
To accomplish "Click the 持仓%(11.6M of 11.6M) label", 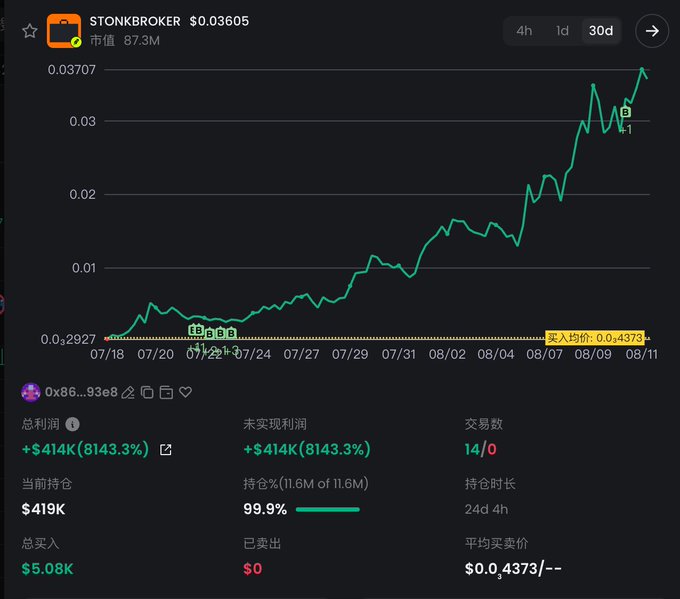I will [x=306, y=484].
